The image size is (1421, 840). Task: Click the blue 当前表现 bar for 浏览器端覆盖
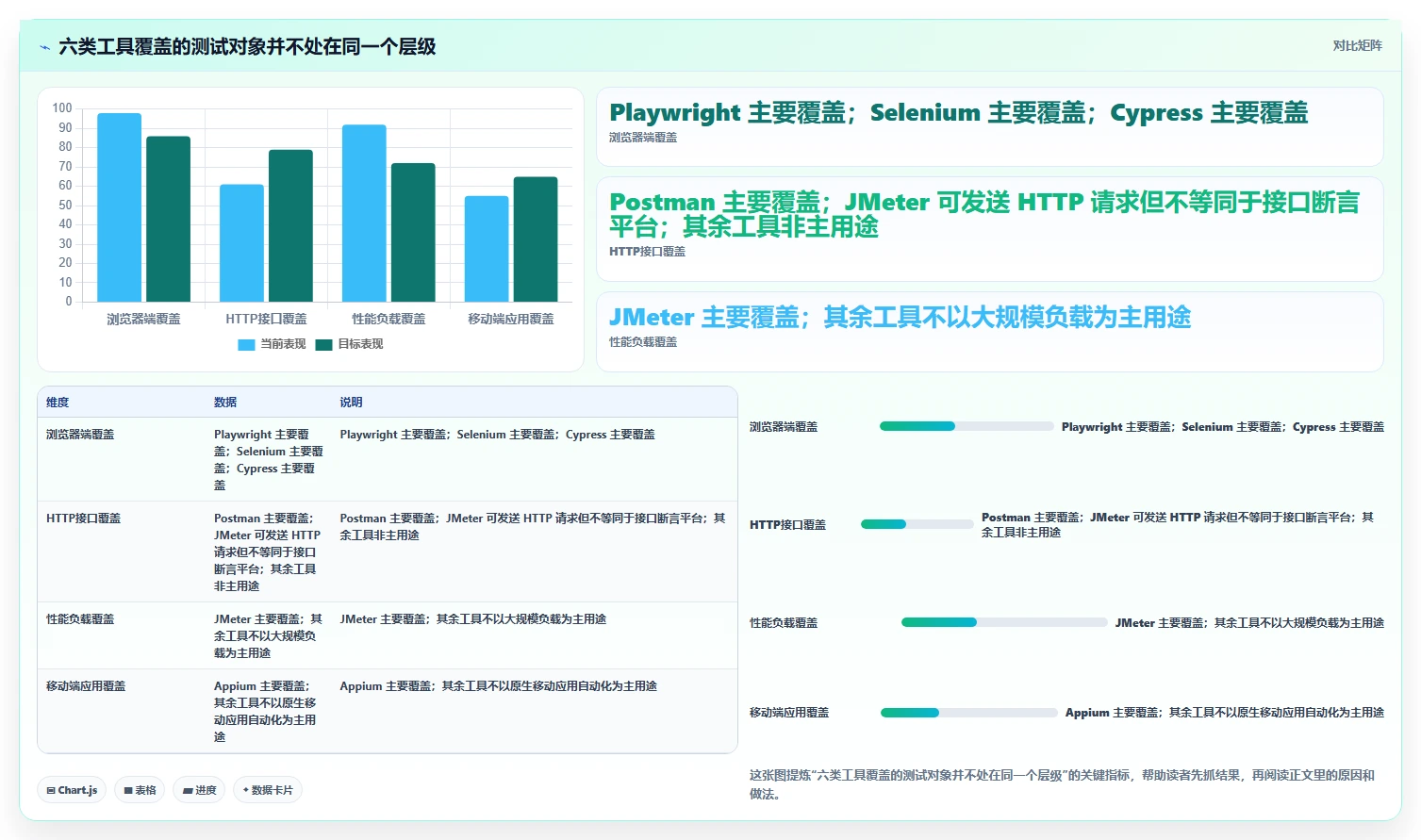[x=120, y=207]
